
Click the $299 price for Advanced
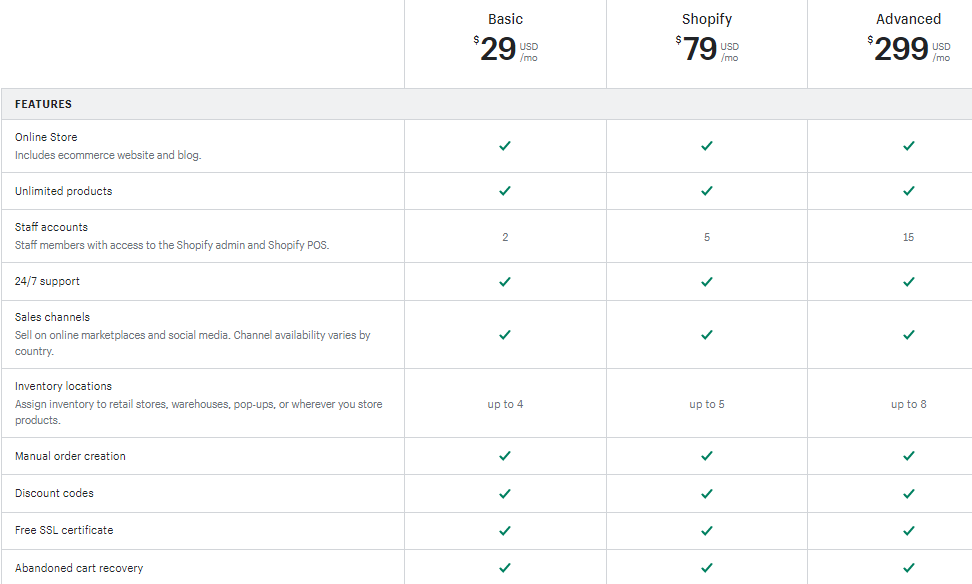(909, 48)
